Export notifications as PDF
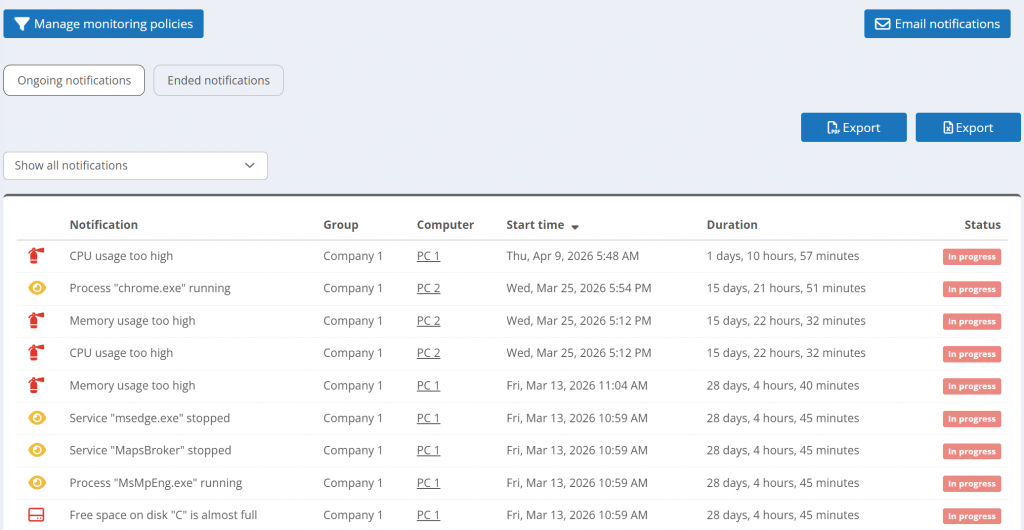 pos(854,127)
